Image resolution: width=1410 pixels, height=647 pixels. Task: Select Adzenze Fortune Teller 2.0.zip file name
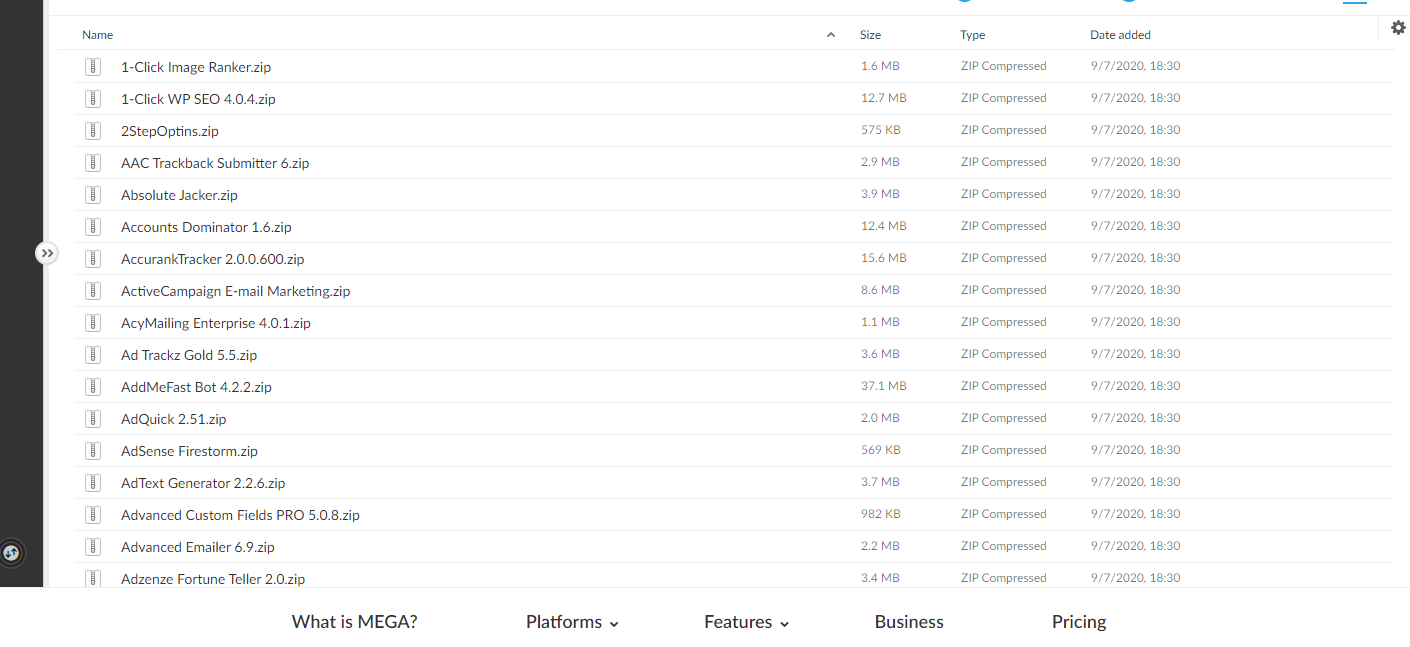point(213,579)
